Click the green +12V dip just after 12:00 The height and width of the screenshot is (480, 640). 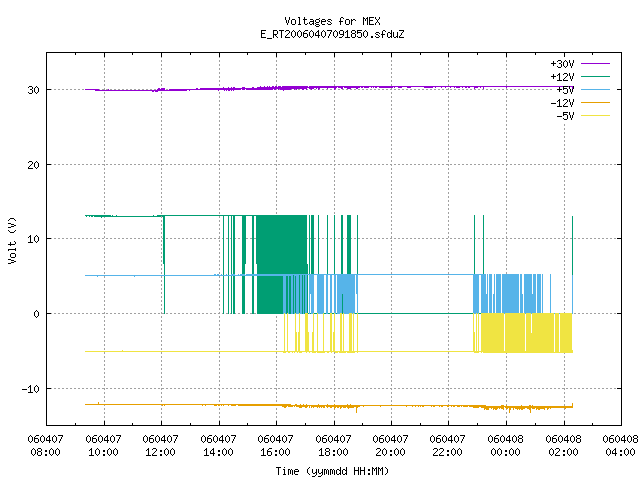pyautogui.click(x=164, y=264)
